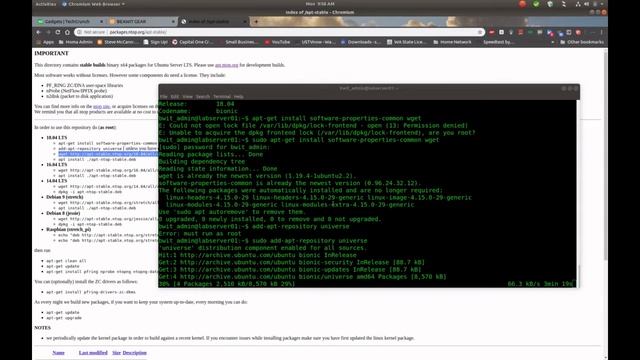
Task: Go to the browser home page
Action: click(x=67, y=32)
